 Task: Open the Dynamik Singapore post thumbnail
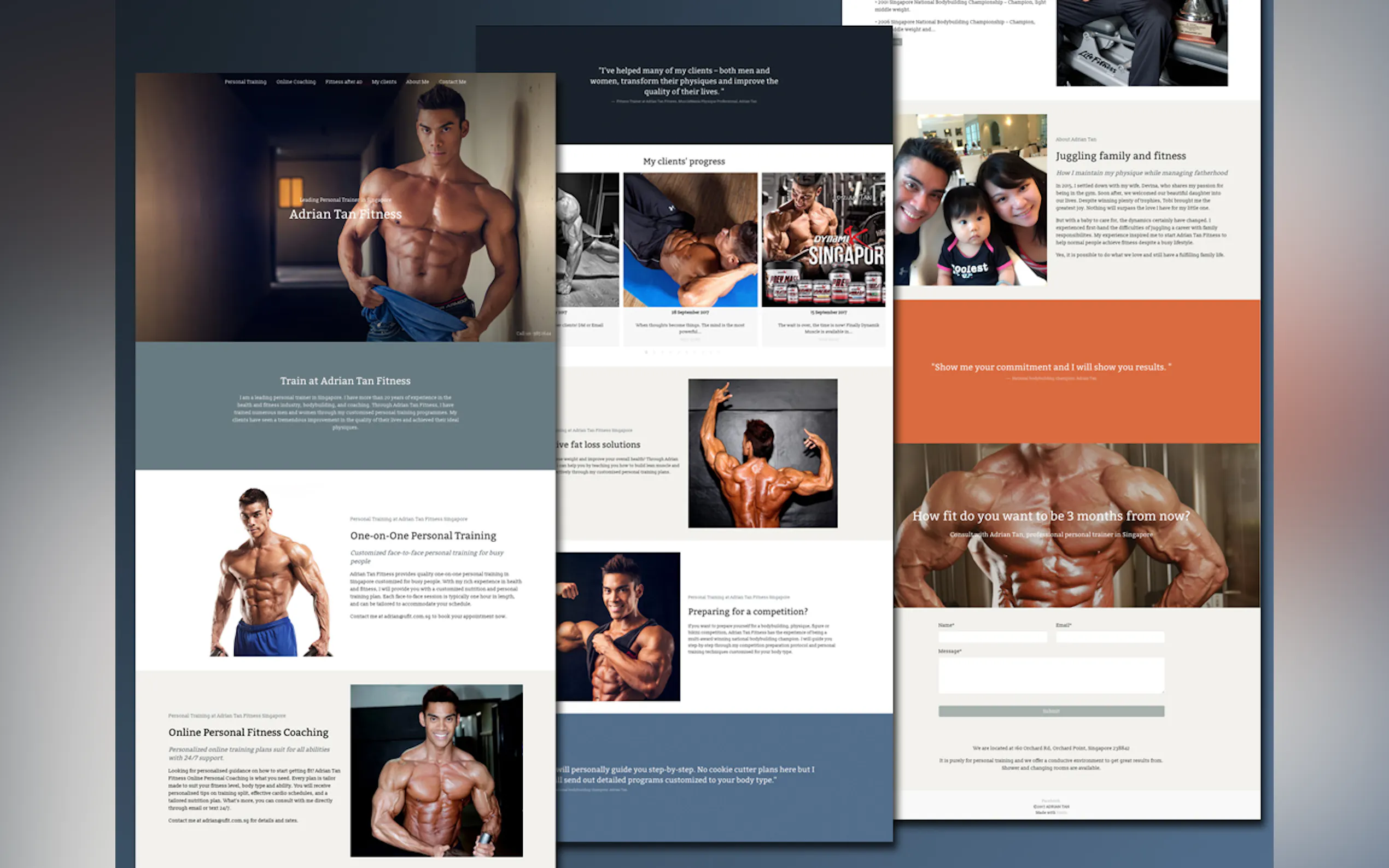[823, 239]
